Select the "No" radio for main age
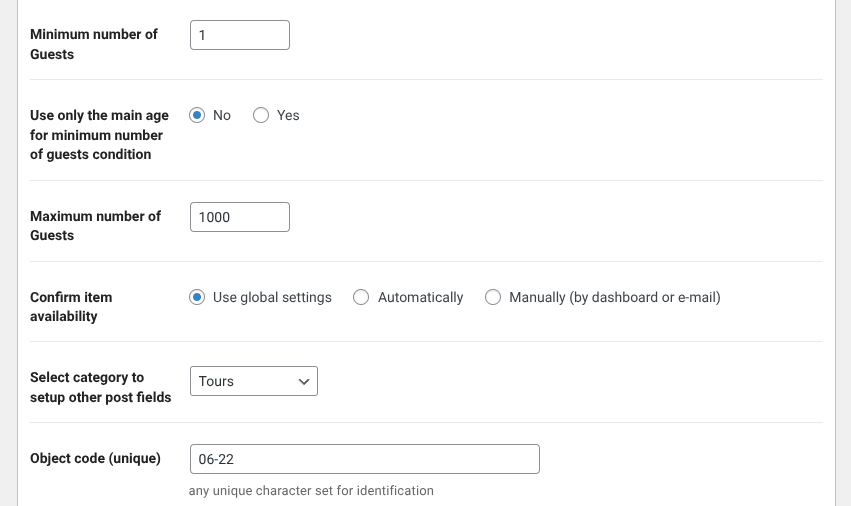The width and height of the screenshot is (851, 506). pyautogui.click(x=197, y=115)
